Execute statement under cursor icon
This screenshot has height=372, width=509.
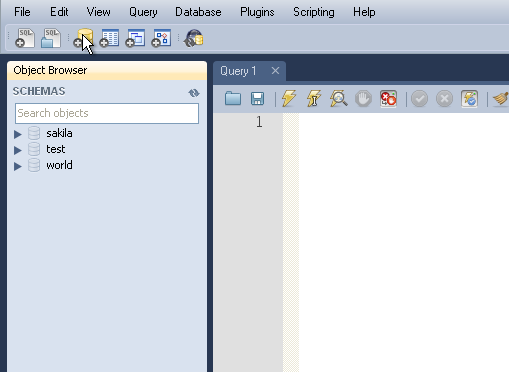[313, 99]
